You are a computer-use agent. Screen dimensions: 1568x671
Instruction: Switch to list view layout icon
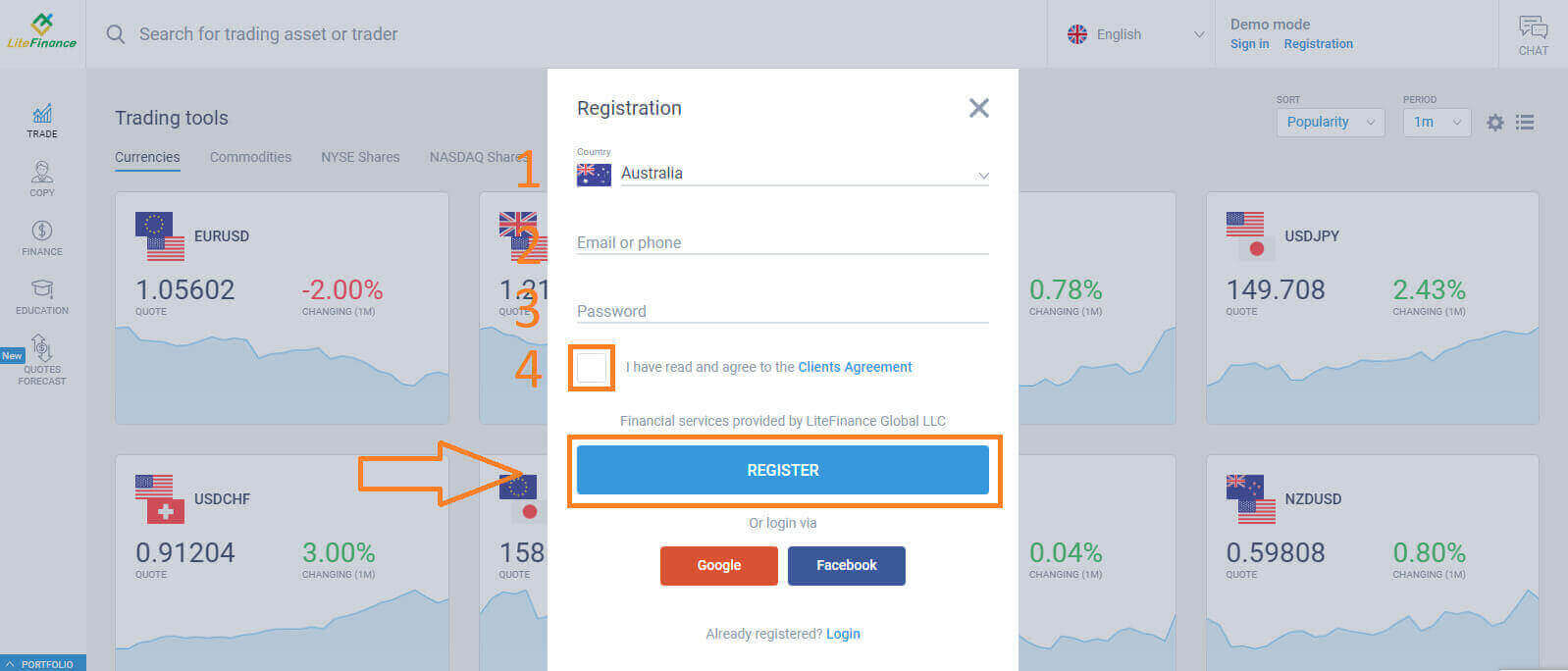click(x=1525, y=123)
